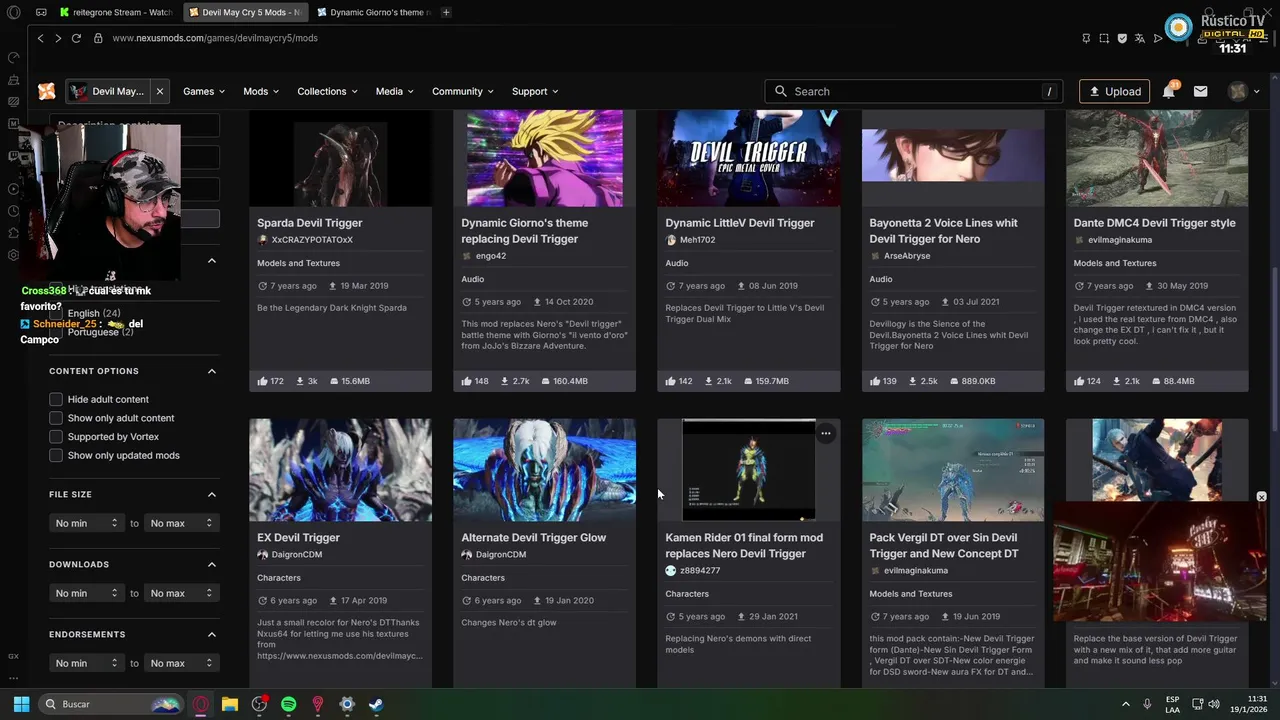This screenshot has height=720, width=1280.
Task: Open the Nexus Mods home logo
Action: click(x=47, y=91)
